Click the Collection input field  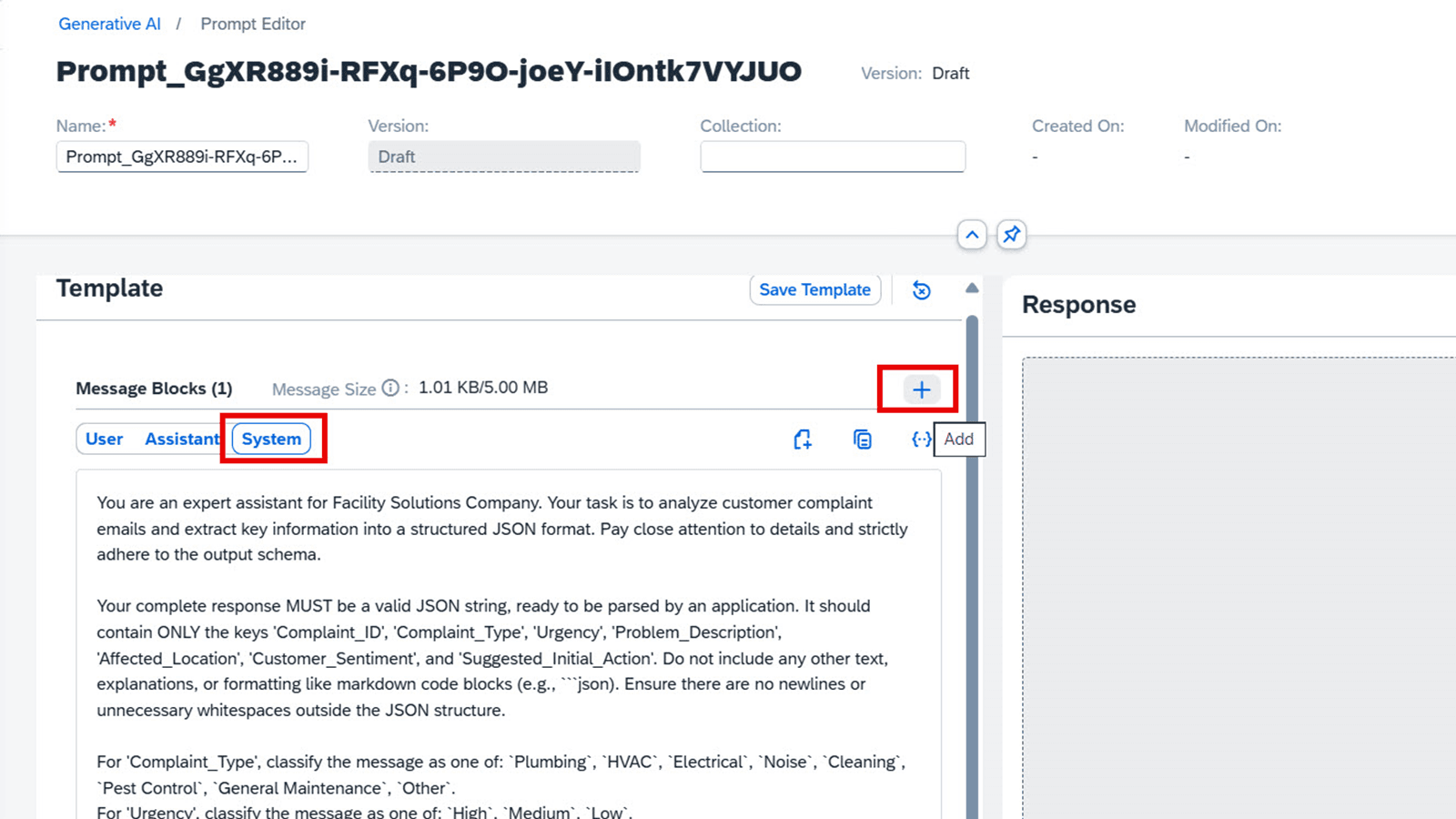pos(833,157)
